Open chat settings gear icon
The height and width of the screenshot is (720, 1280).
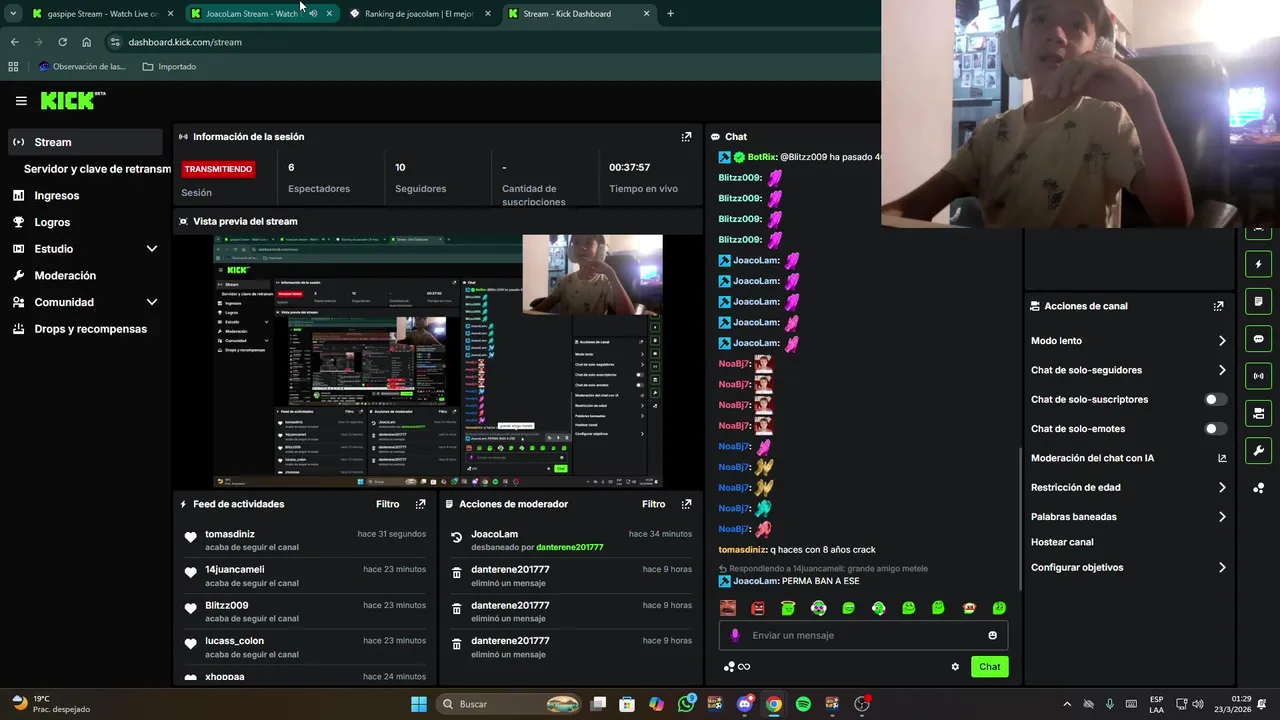pos(955,667)
